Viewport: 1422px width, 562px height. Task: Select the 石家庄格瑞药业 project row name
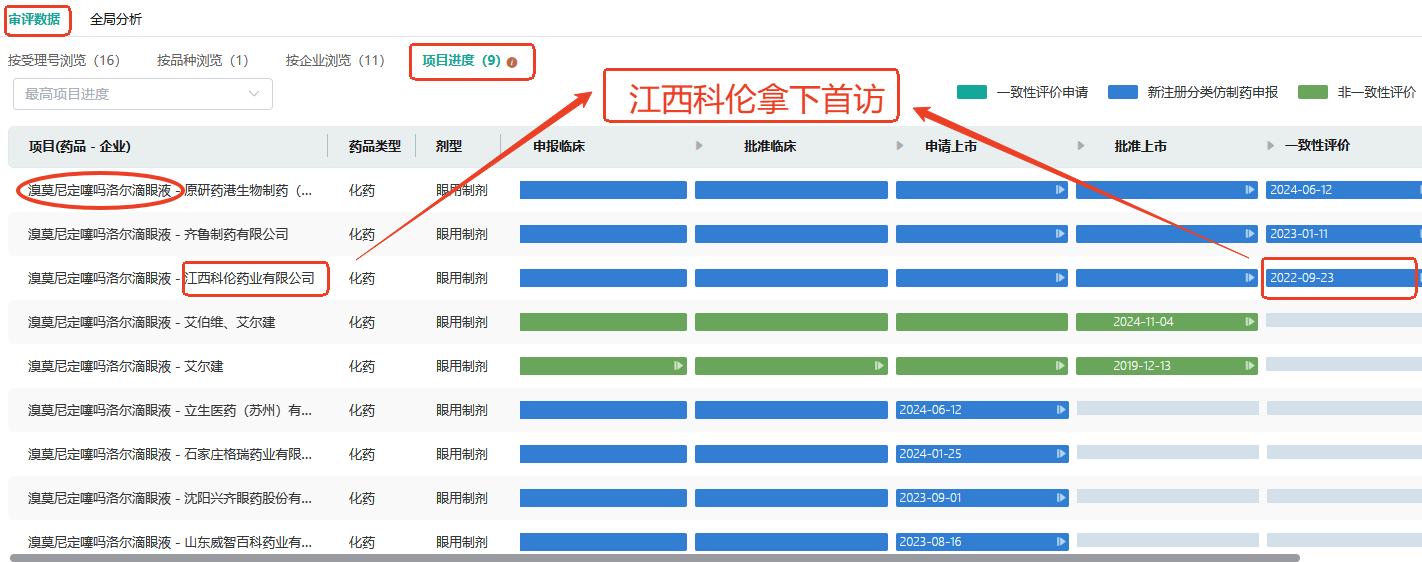coord(170,454)
